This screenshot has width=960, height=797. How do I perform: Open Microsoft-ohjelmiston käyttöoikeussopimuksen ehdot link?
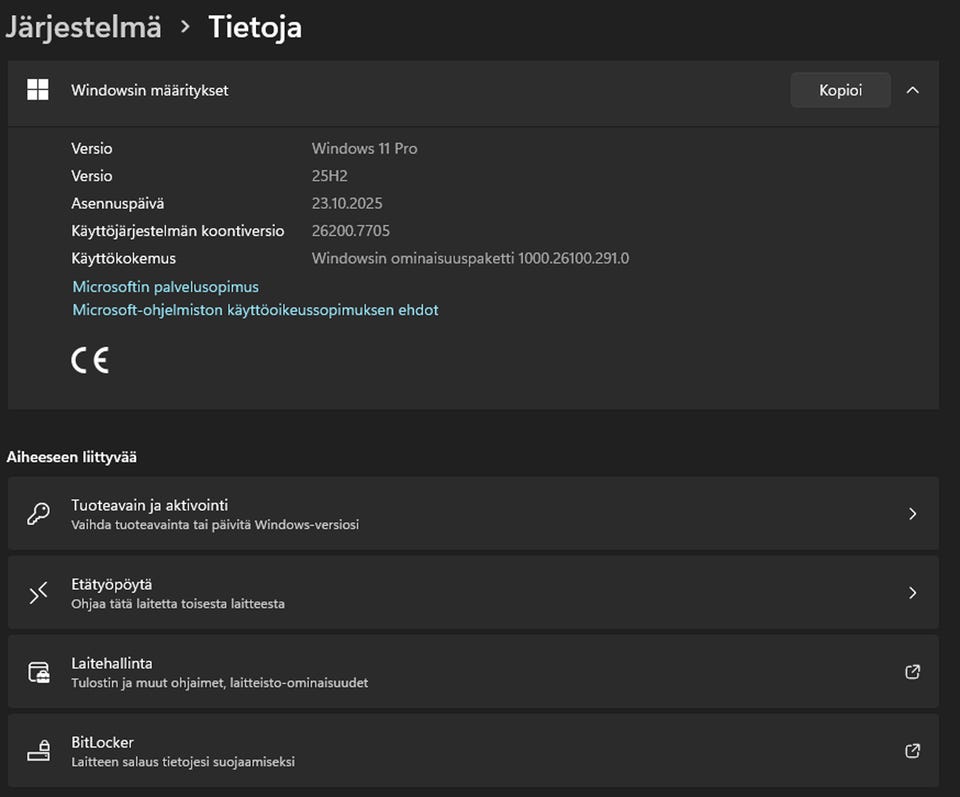(x=255, y=310)
